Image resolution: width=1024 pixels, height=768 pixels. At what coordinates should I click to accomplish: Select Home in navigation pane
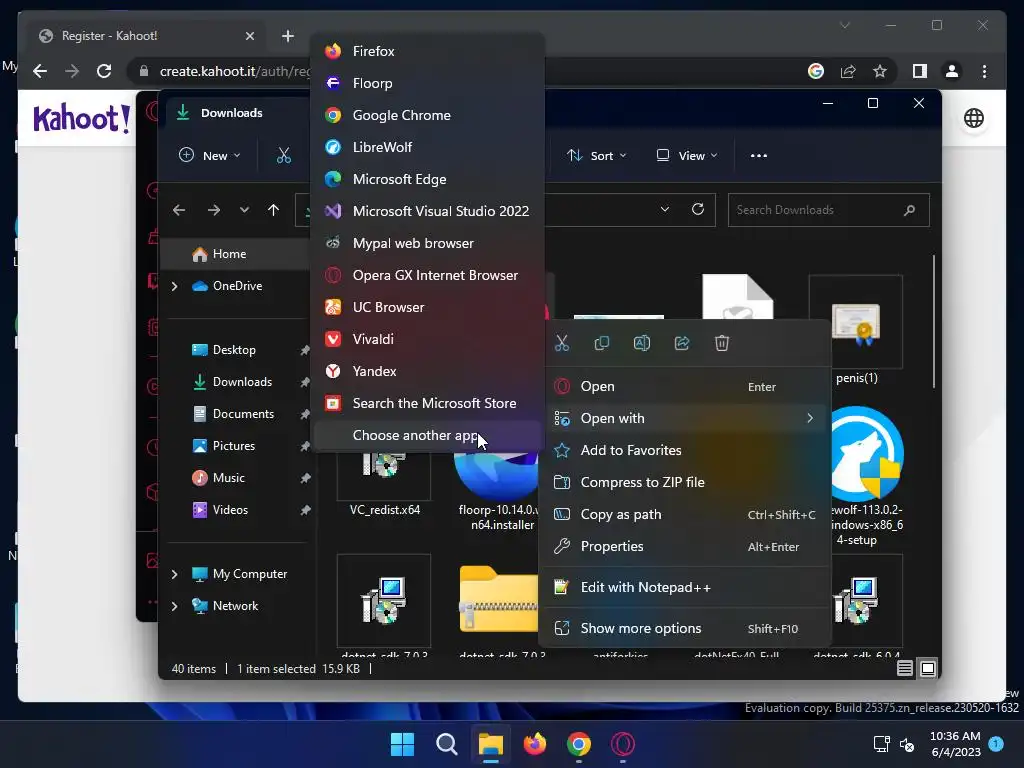(234, 253)
